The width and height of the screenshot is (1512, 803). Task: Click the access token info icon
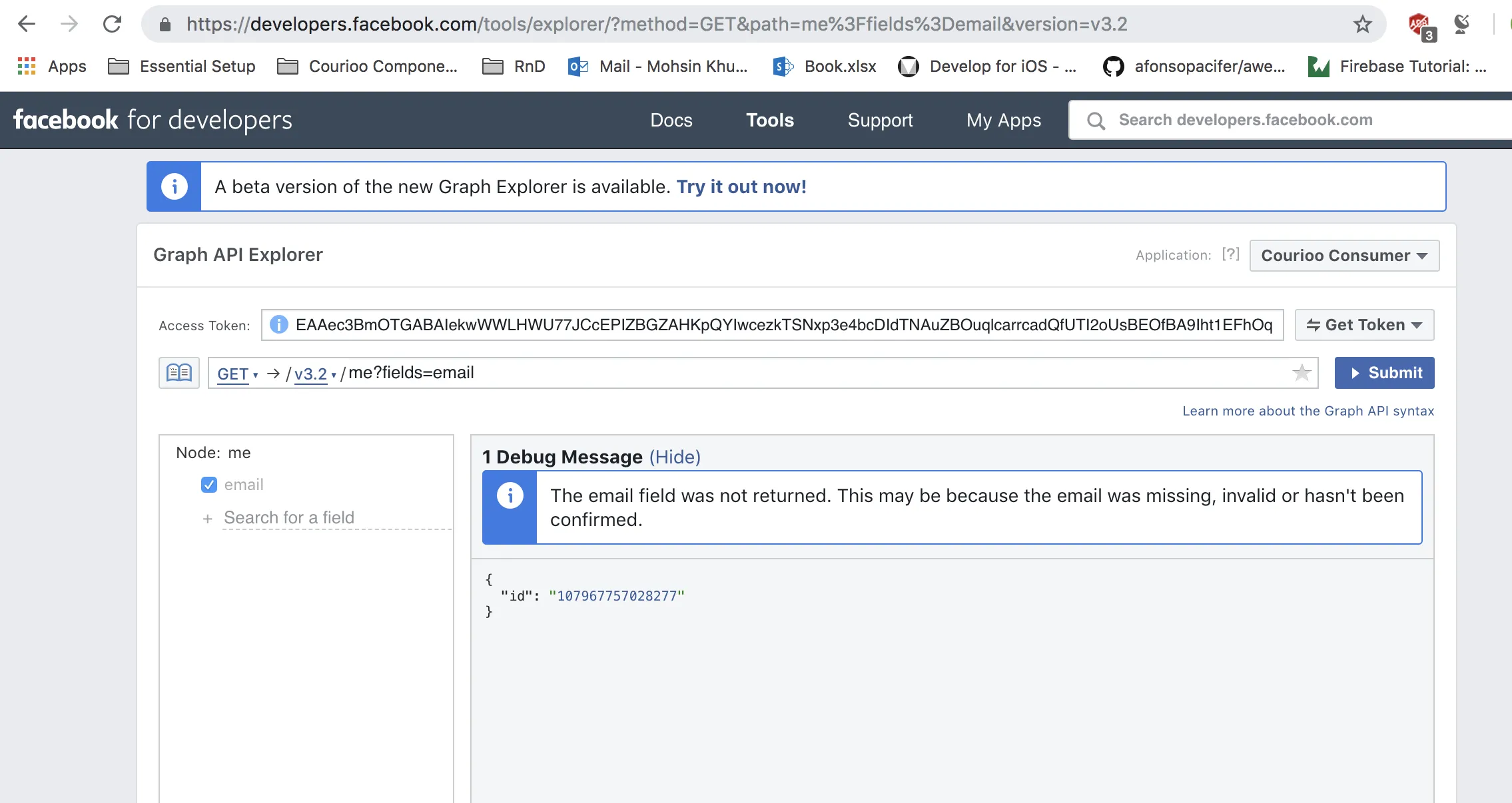[278, 325]
